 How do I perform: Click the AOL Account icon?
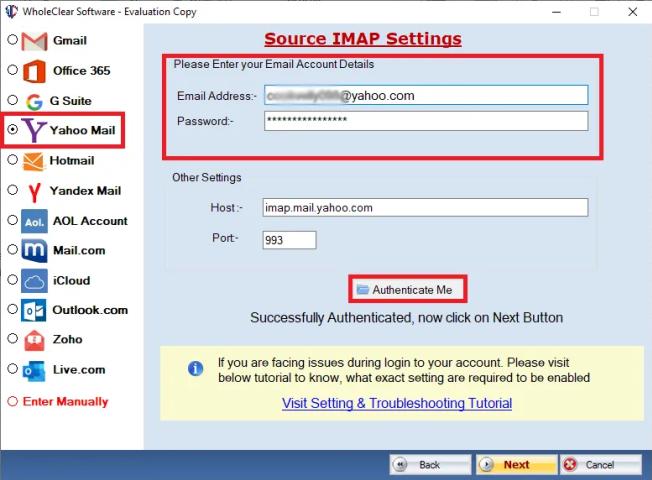(34, 221)
